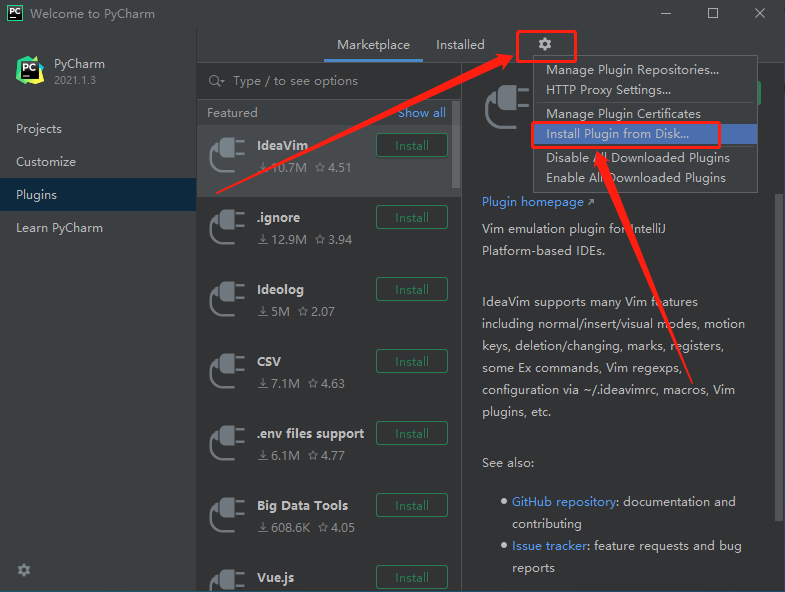
Task: Install the Ideolog plugin
Action: tap(412, 289)
